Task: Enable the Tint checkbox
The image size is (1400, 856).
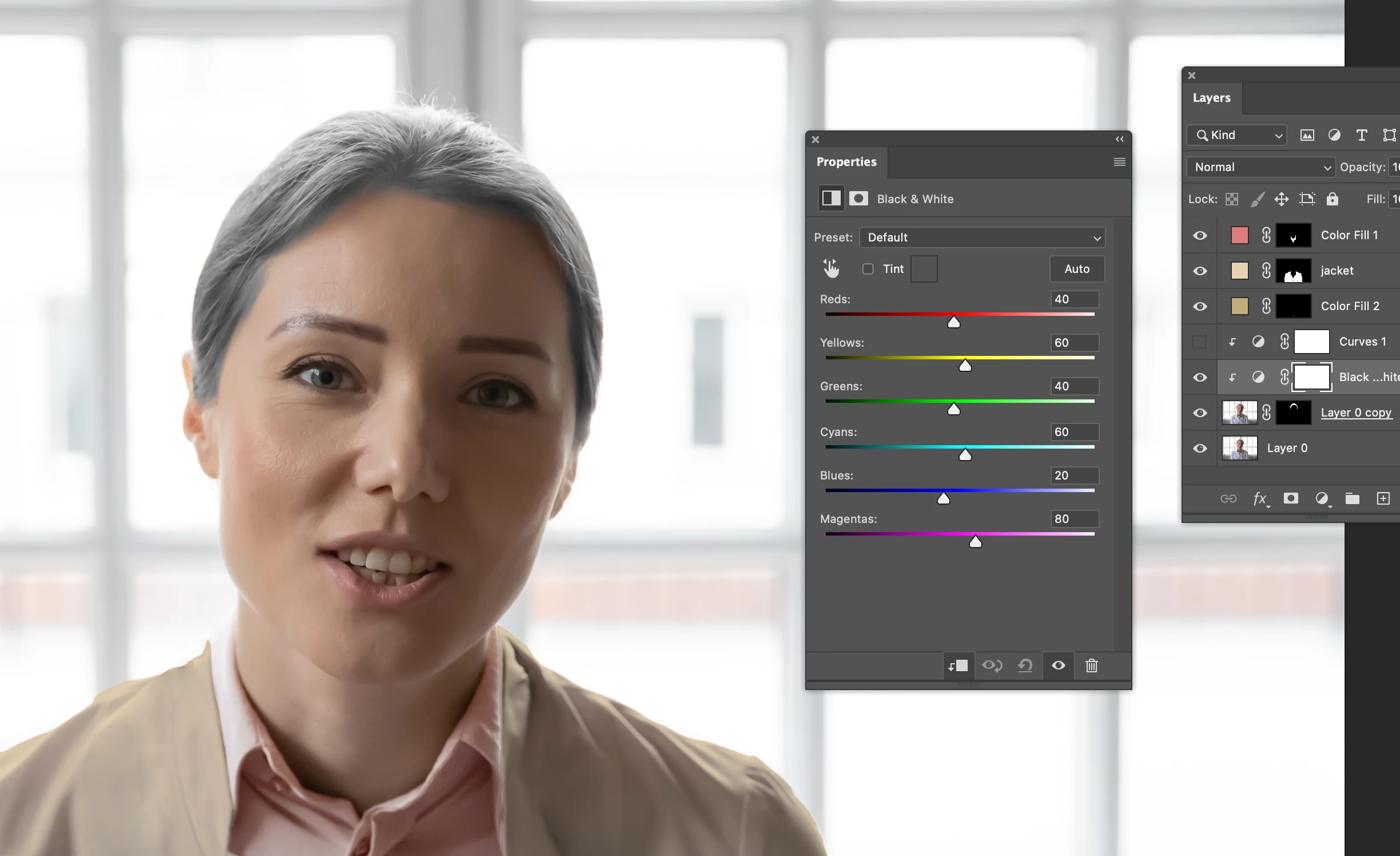Action: coord(868,269)
